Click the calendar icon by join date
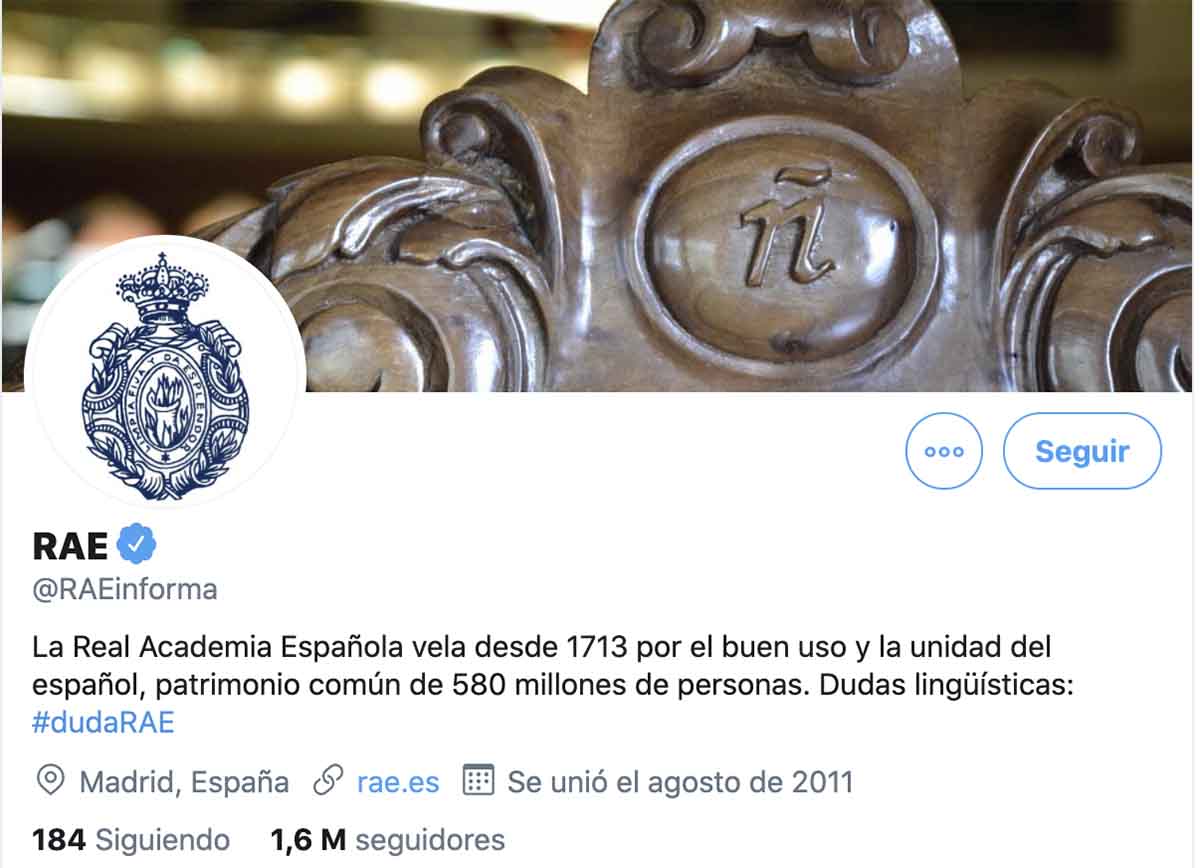 coord(480,780)
